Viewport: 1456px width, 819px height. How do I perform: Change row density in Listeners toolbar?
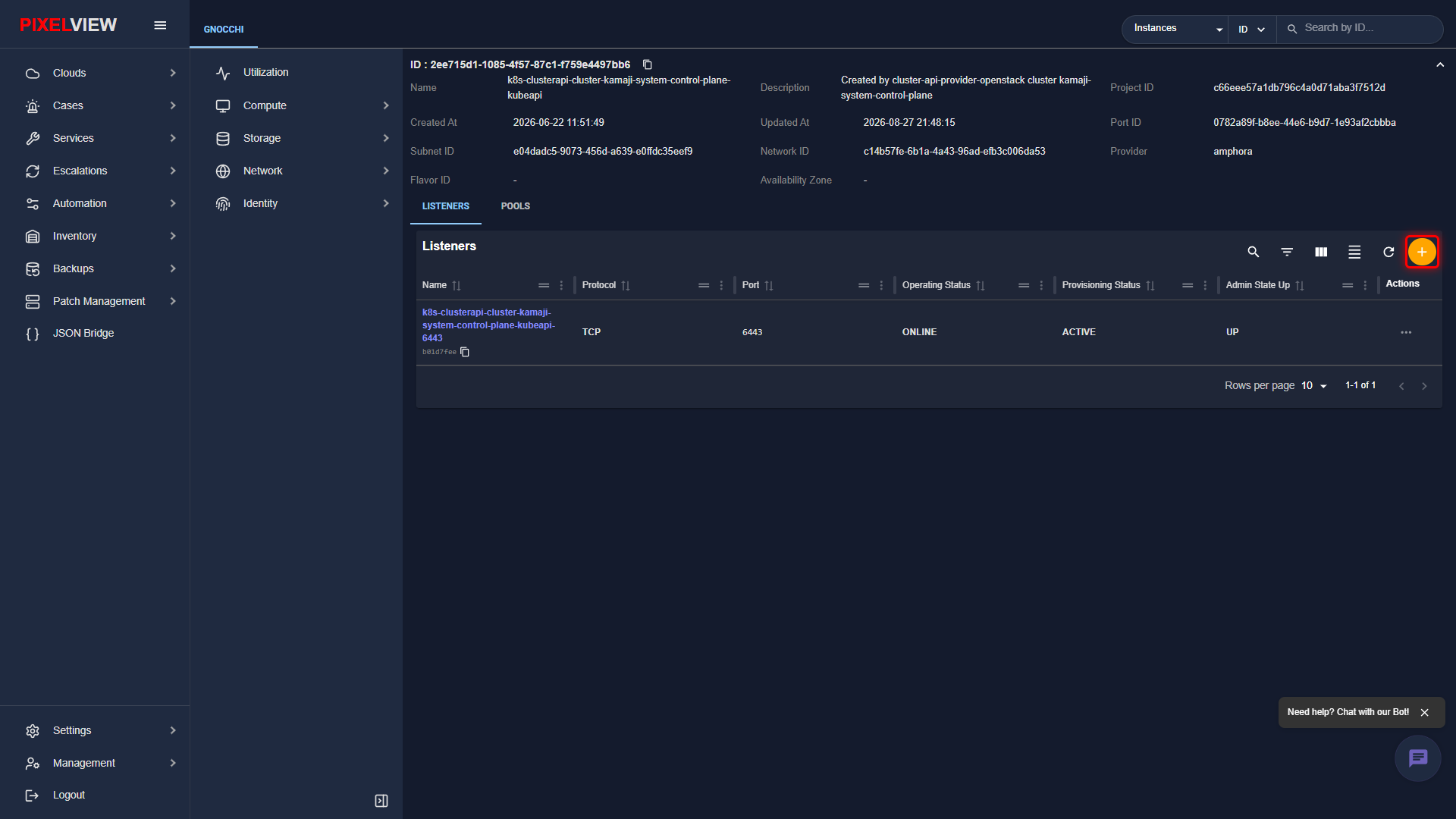point(1354,252)
